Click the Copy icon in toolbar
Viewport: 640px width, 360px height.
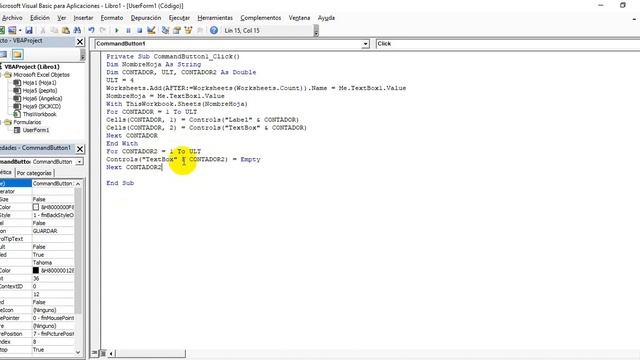(x=54, y=30)
